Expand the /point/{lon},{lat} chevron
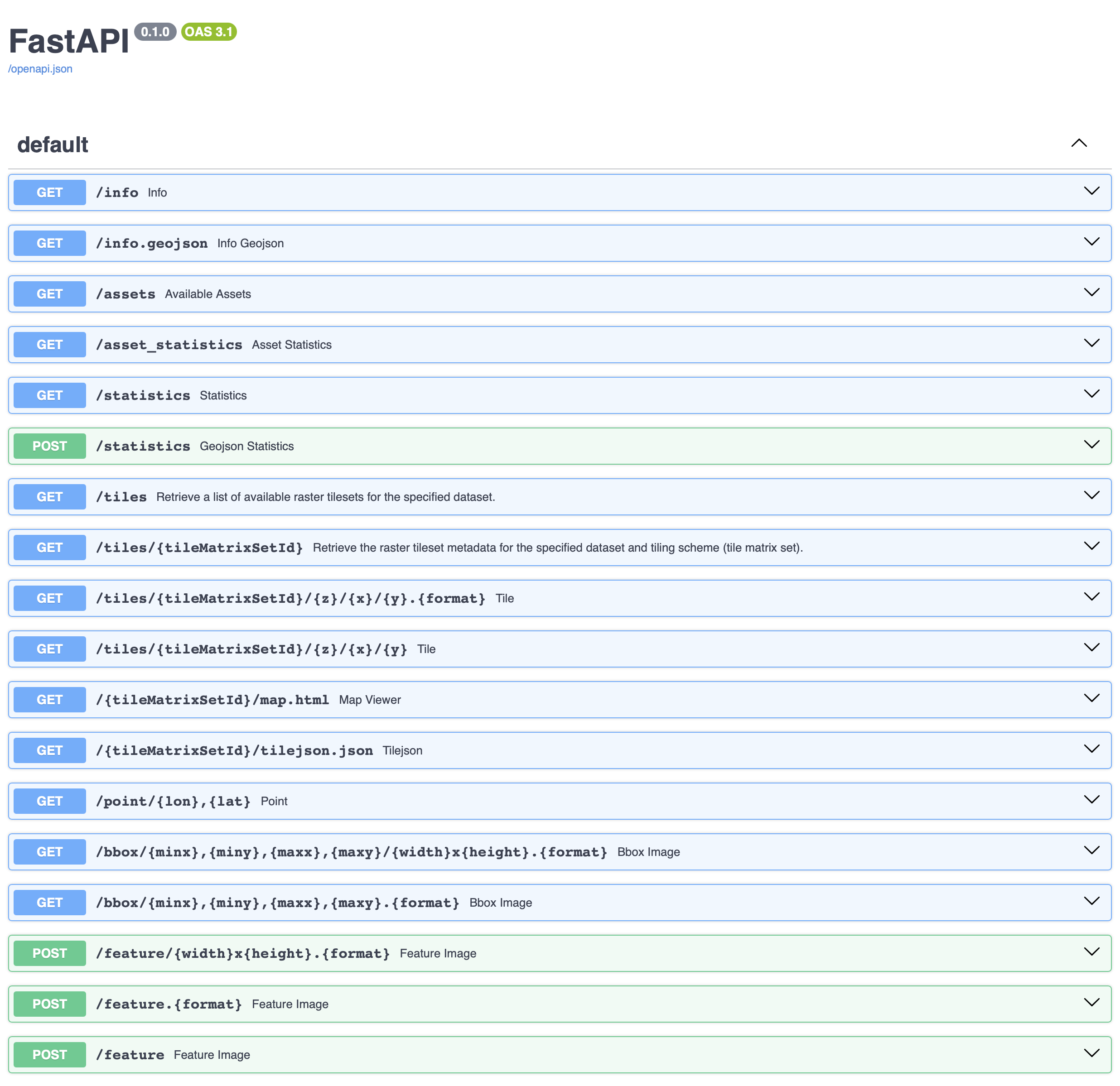 (x=1091, y=800)
